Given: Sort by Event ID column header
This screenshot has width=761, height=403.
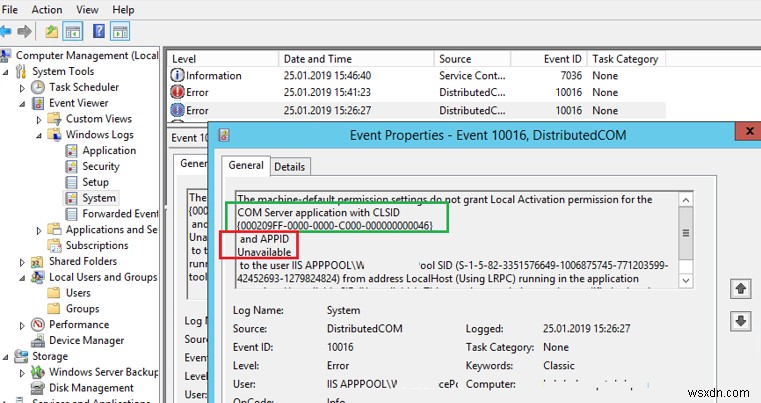Looking at the screenshot, I should point(549,59).
